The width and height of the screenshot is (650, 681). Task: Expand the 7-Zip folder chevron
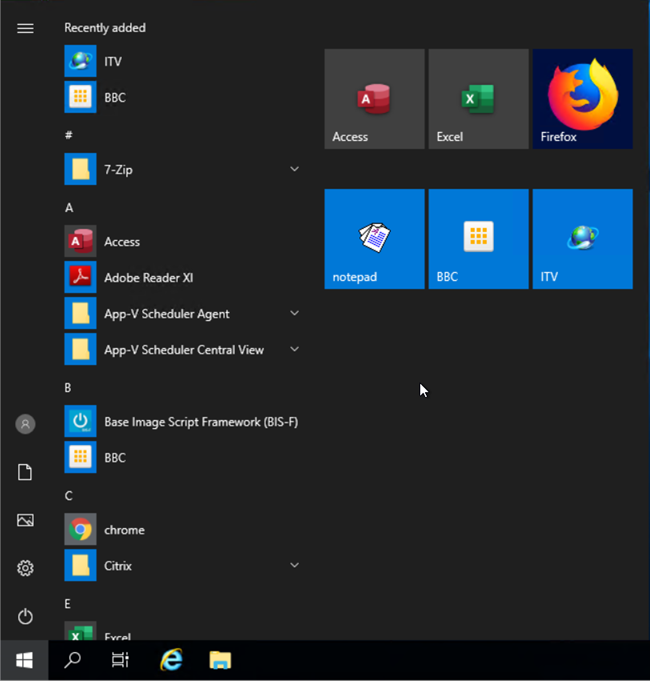click(x=294, y=169)
